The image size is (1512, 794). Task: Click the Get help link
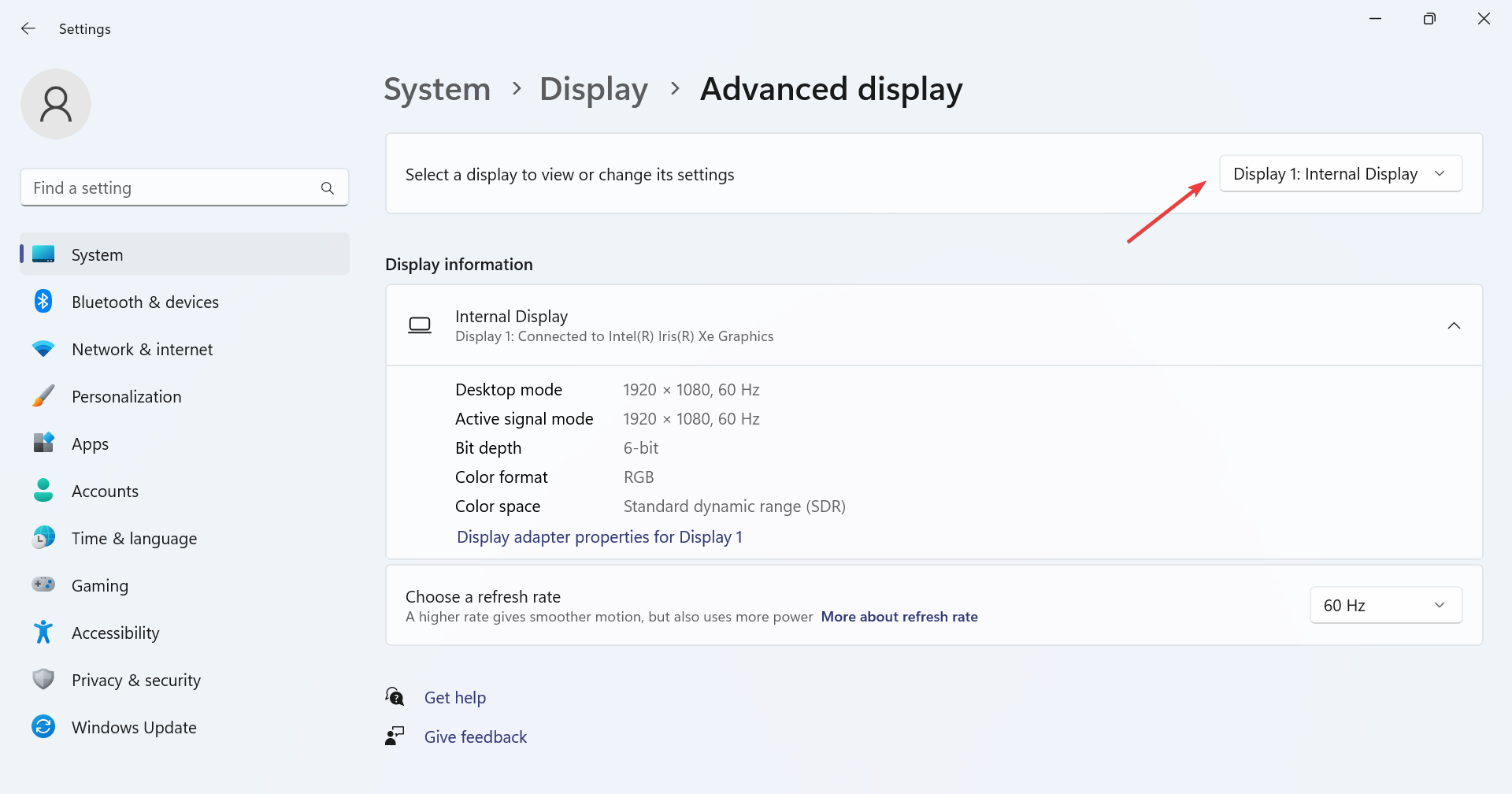(455, 698)
